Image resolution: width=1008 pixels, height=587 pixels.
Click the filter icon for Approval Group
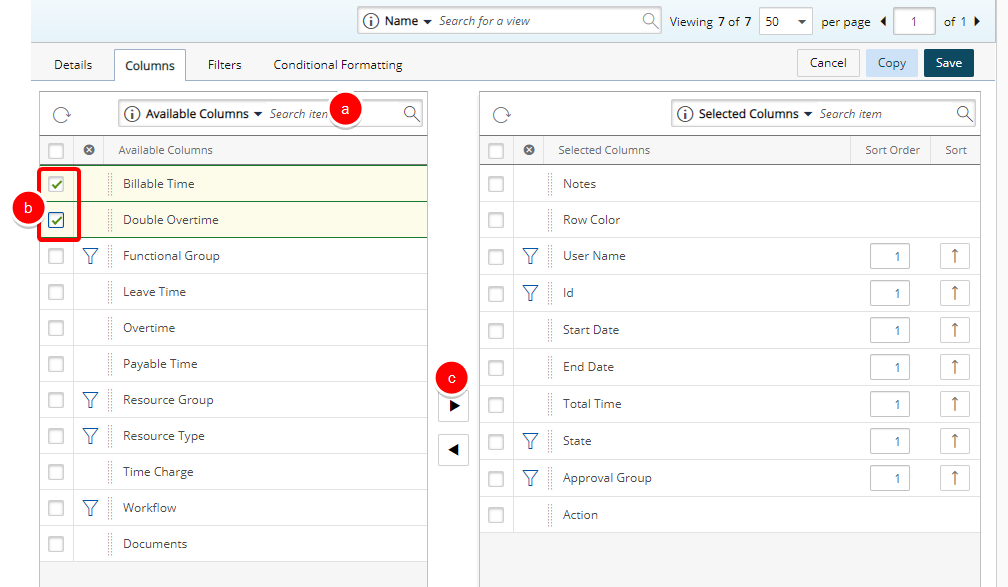point(530,478)
